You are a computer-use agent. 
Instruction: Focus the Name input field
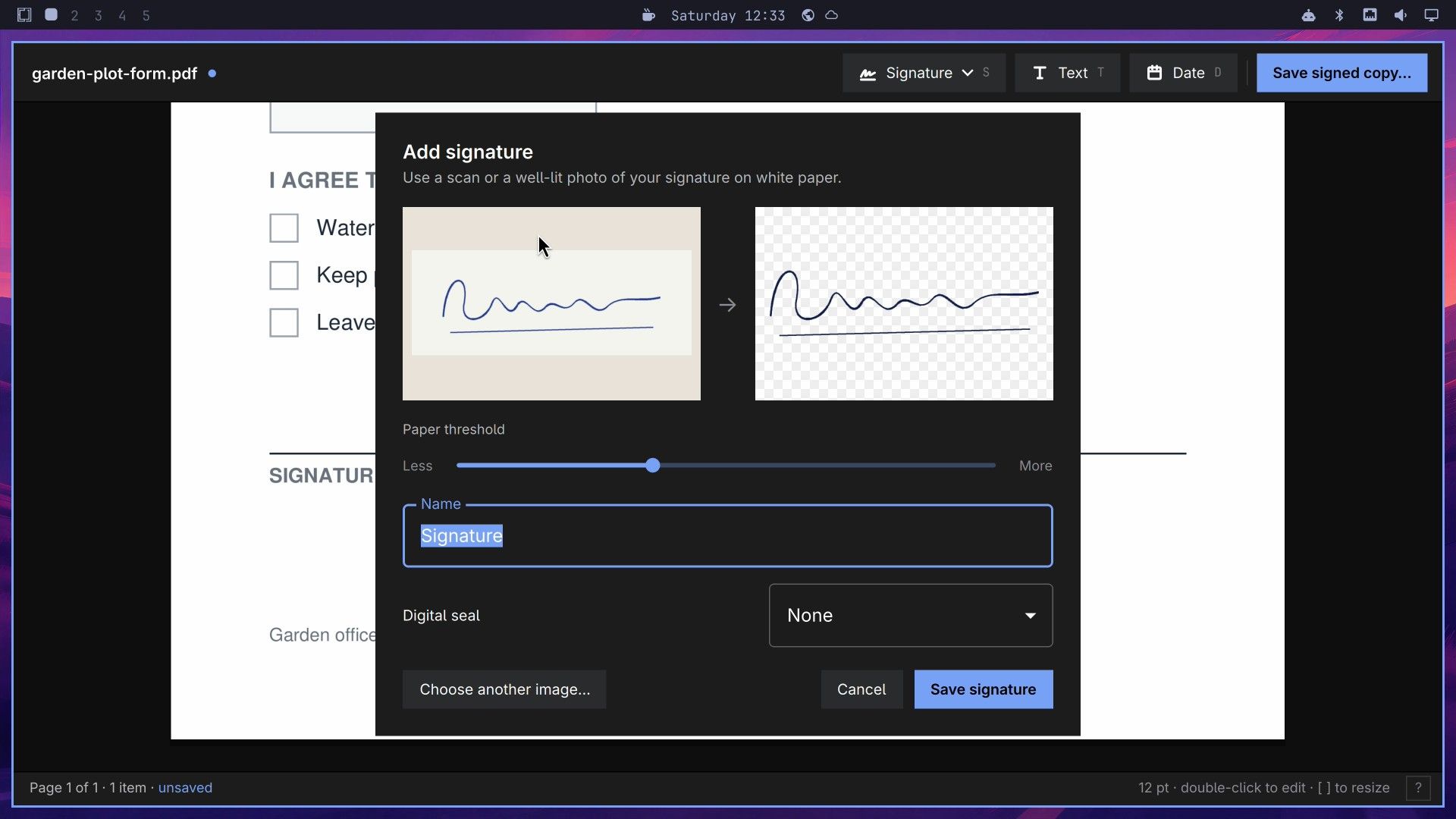pos(727,535)
